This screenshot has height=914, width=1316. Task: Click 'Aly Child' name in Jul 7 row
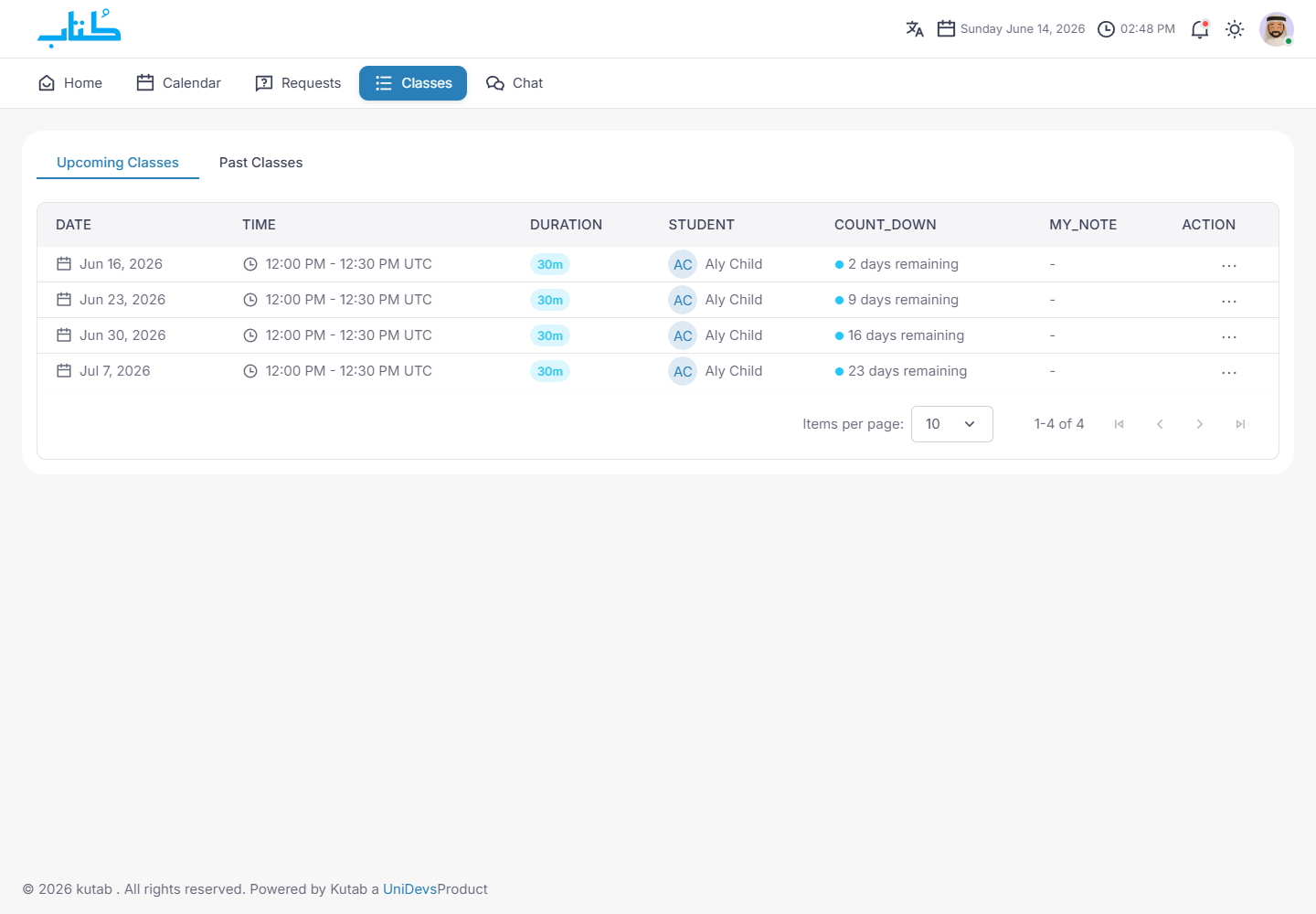point(734,371)
